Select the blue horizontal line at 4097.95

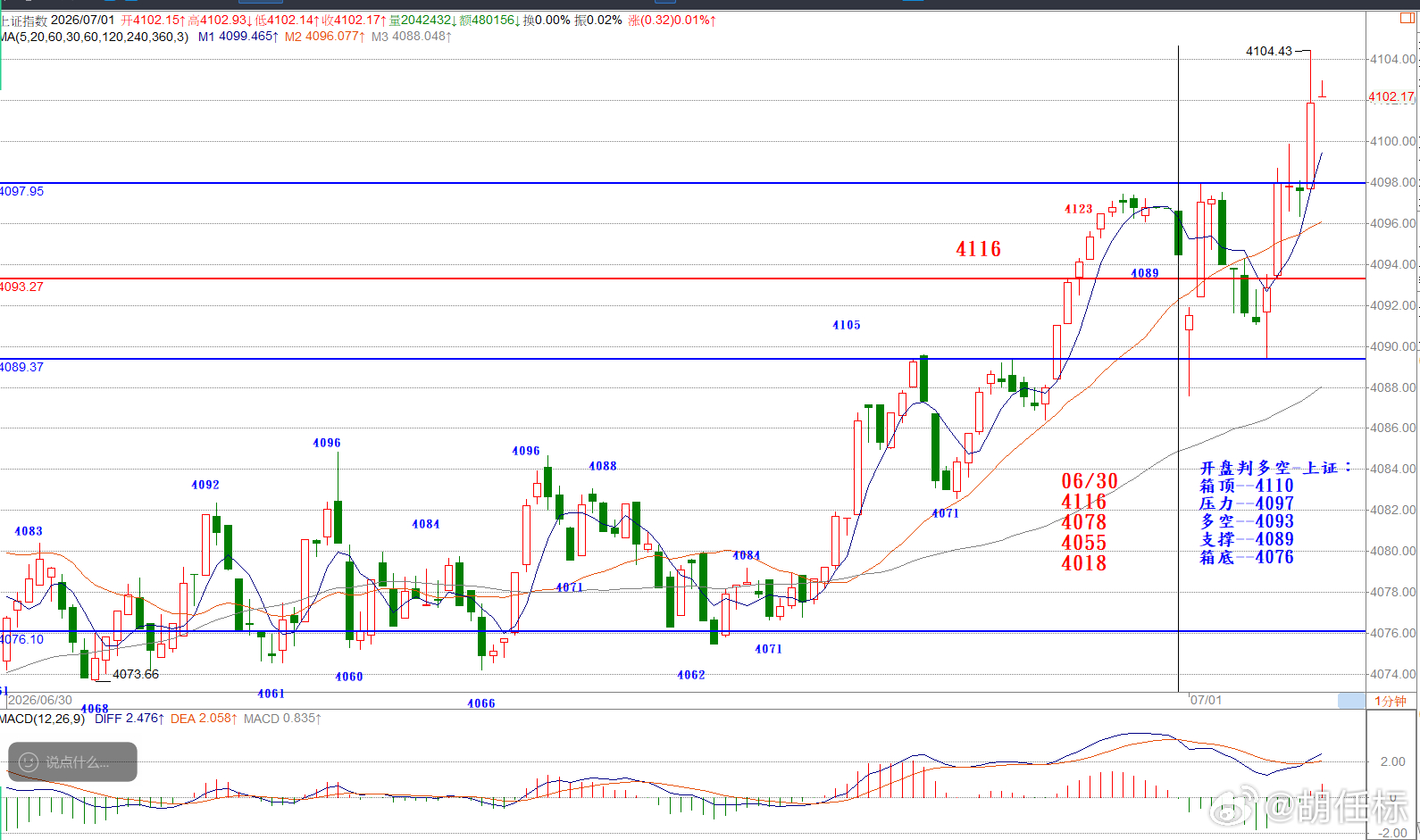coord(682,183)
